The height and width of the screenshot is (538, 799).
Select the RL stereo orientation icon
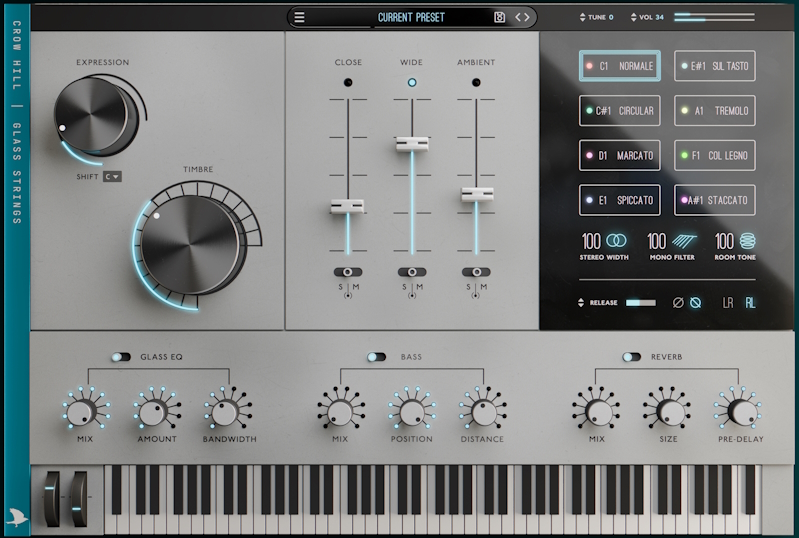pyautogui.click(x=750, y=303)
